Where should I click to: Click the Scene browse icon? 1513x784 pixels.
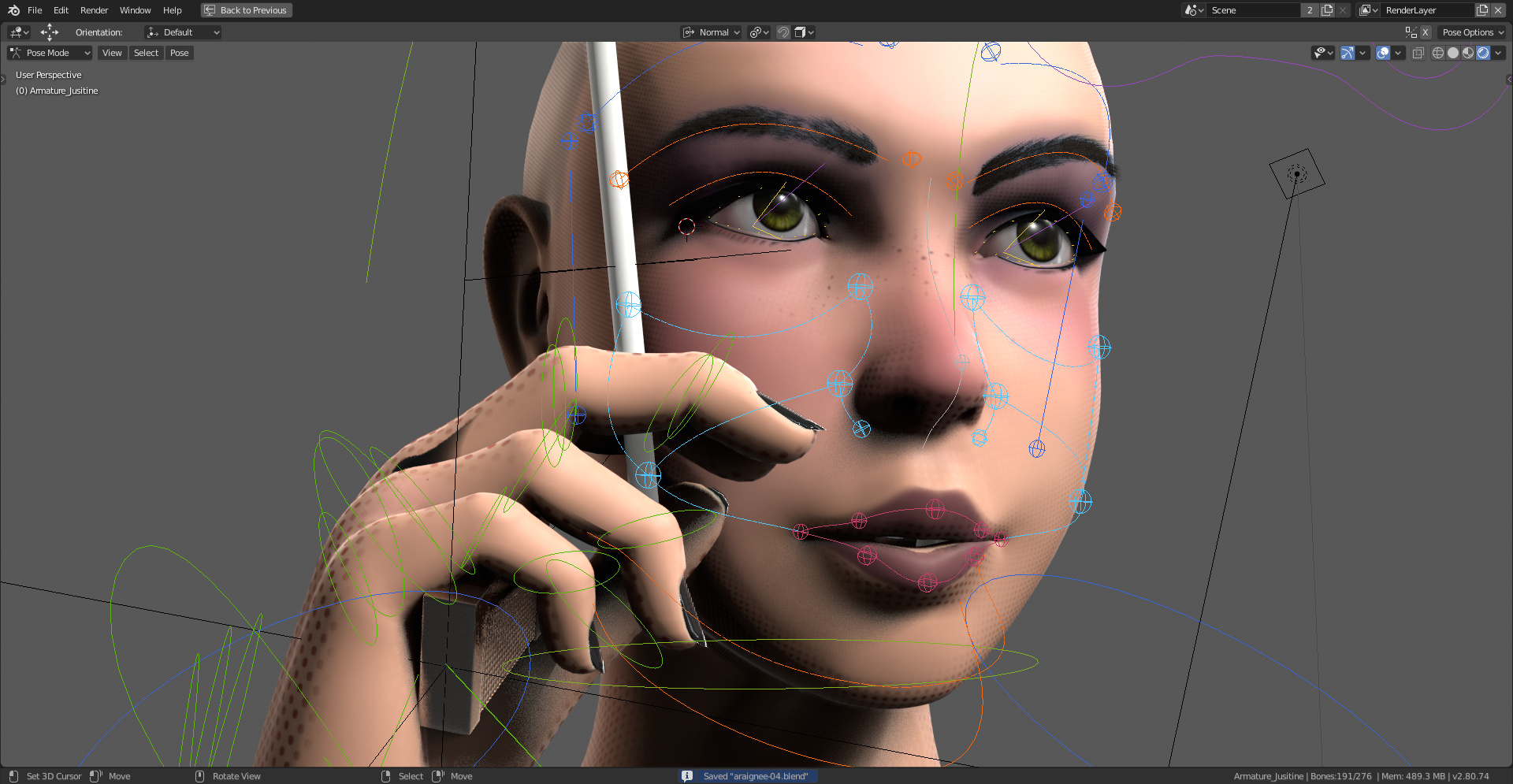(1194, 10)
